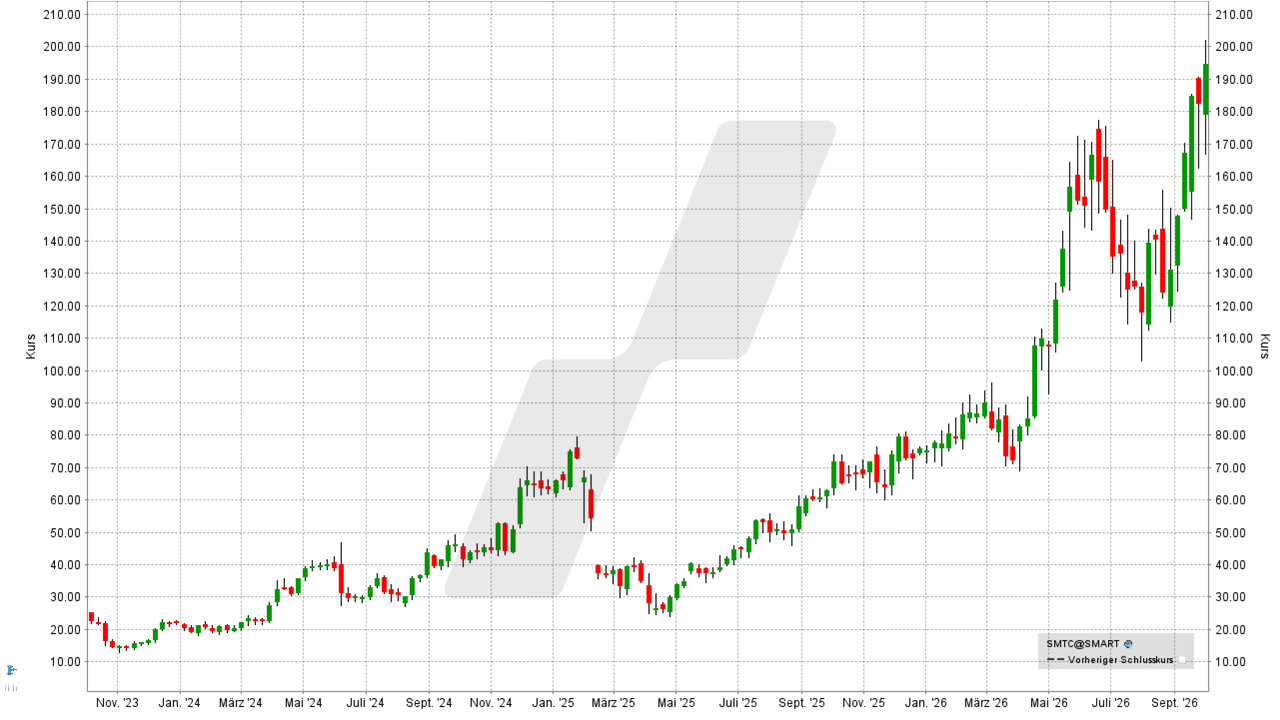
Task: Click the Sept. '26 date label
Action: click(x=1173, y=703)
